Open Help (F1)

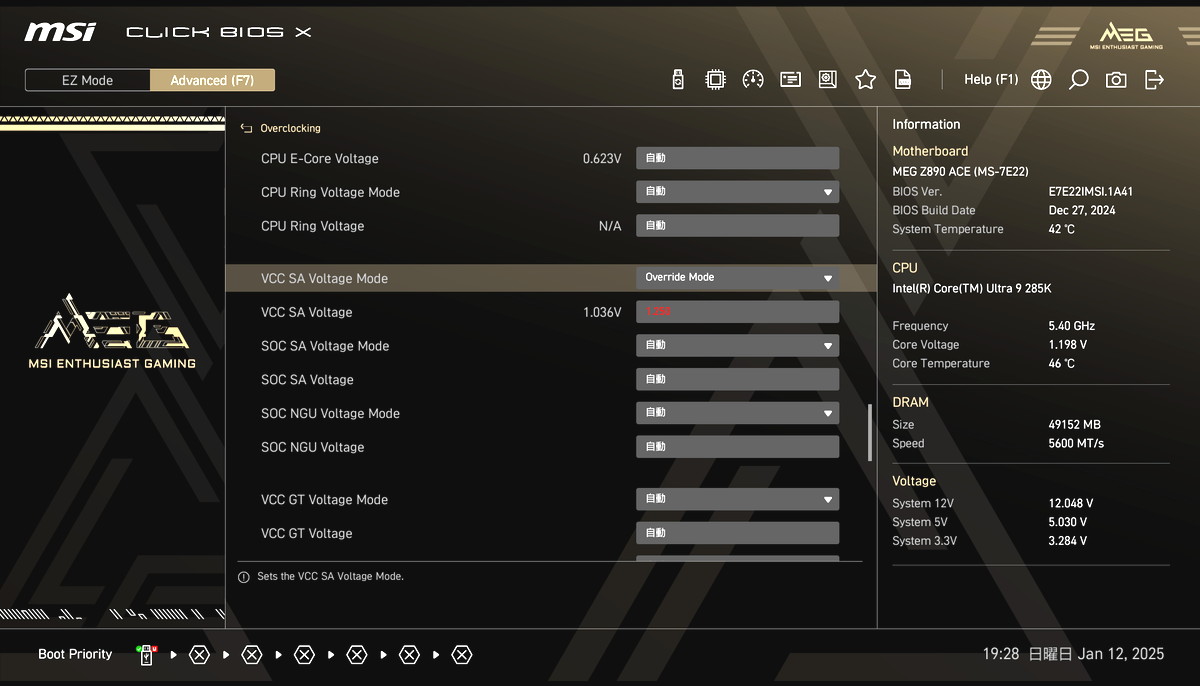pos(991,80)
